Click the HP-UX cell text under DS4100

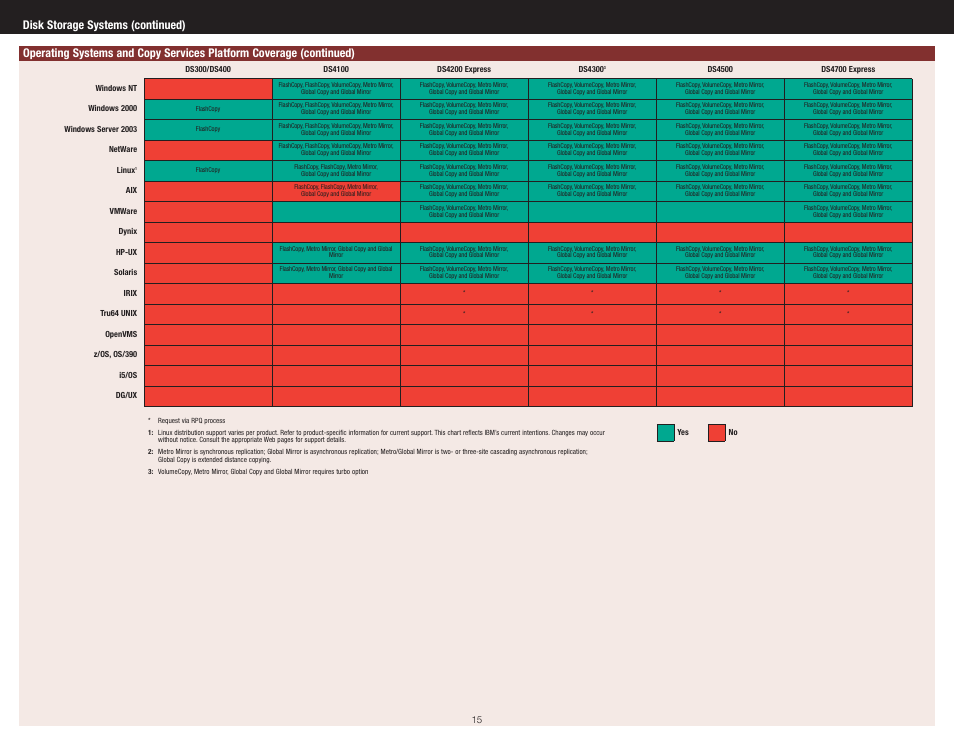tap(336, 252)
